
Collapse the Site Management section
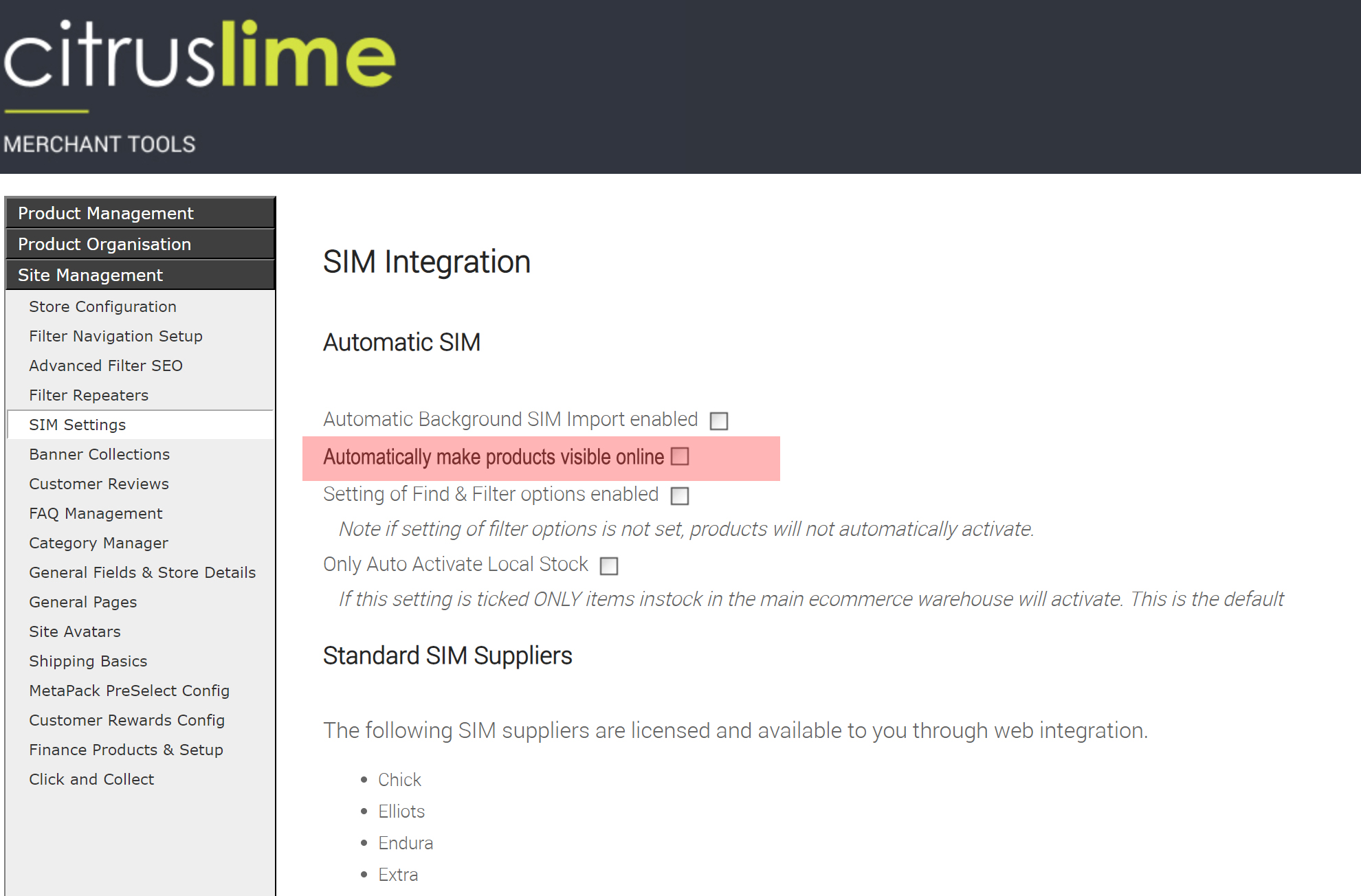click(x=140, y=275)
